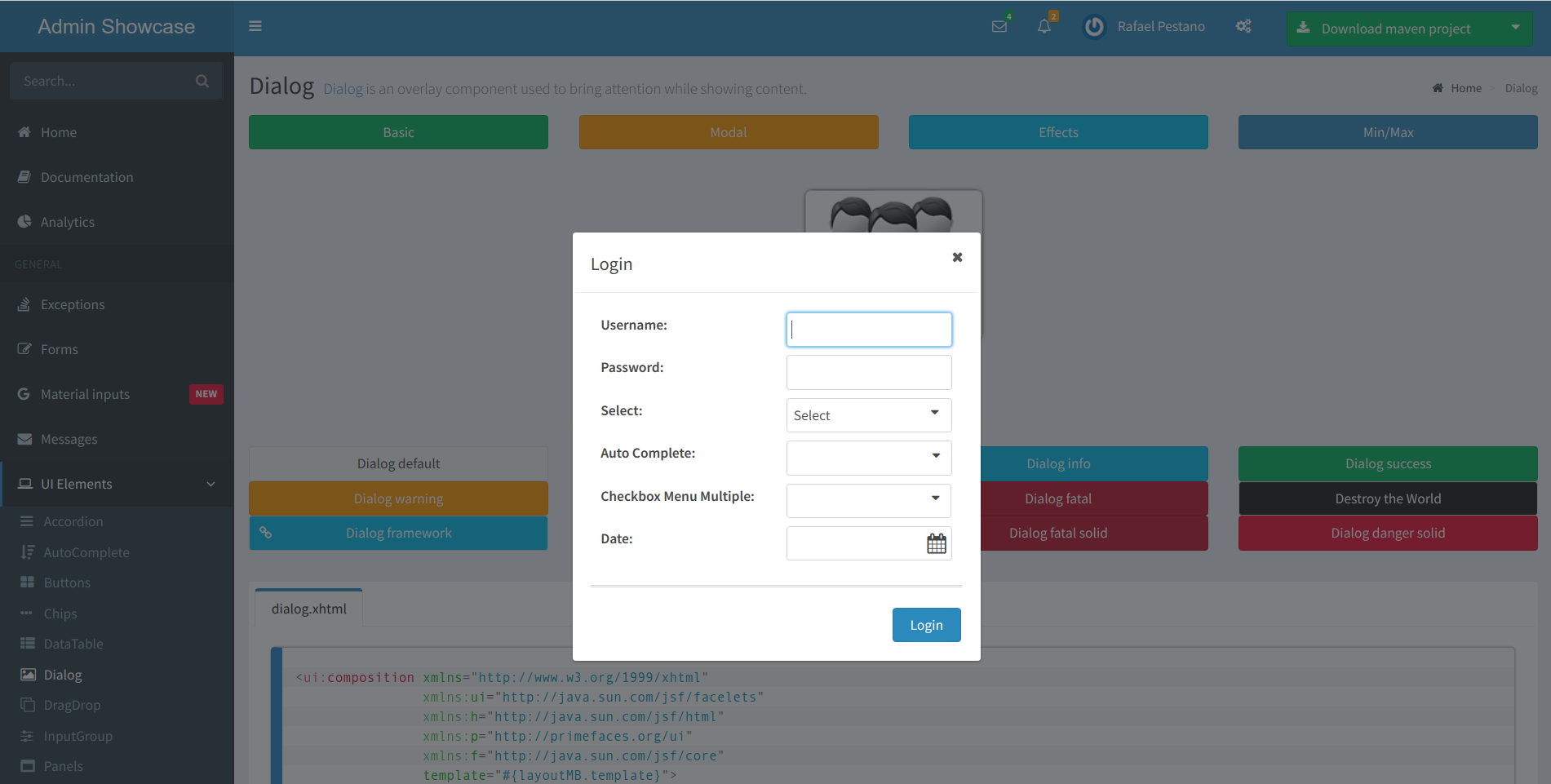Expand the Auto Complete dropdown arrow
Viewport: 1551px width, 784px height.
point(935,458)
